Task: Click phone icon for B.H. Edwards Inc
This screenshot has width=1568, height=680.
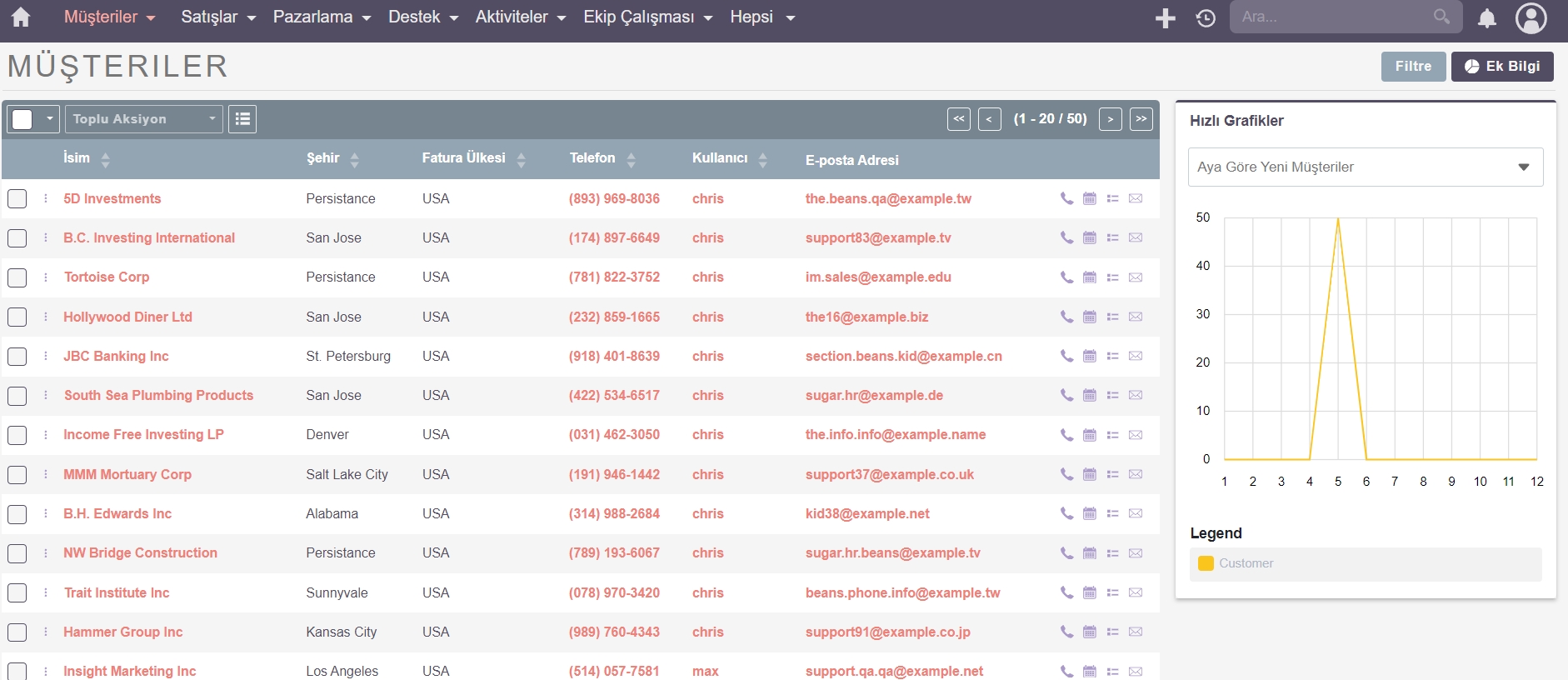Action: (1066, 513)
